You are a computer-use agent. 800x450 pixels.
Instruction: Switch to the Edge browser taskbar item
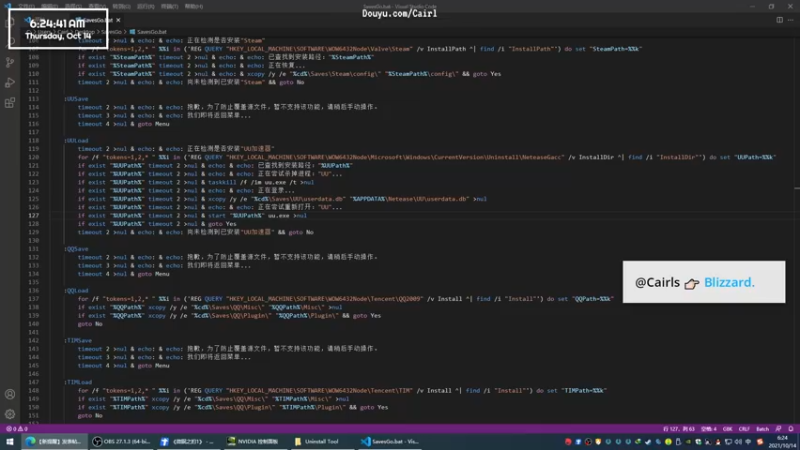pos(54,442)
